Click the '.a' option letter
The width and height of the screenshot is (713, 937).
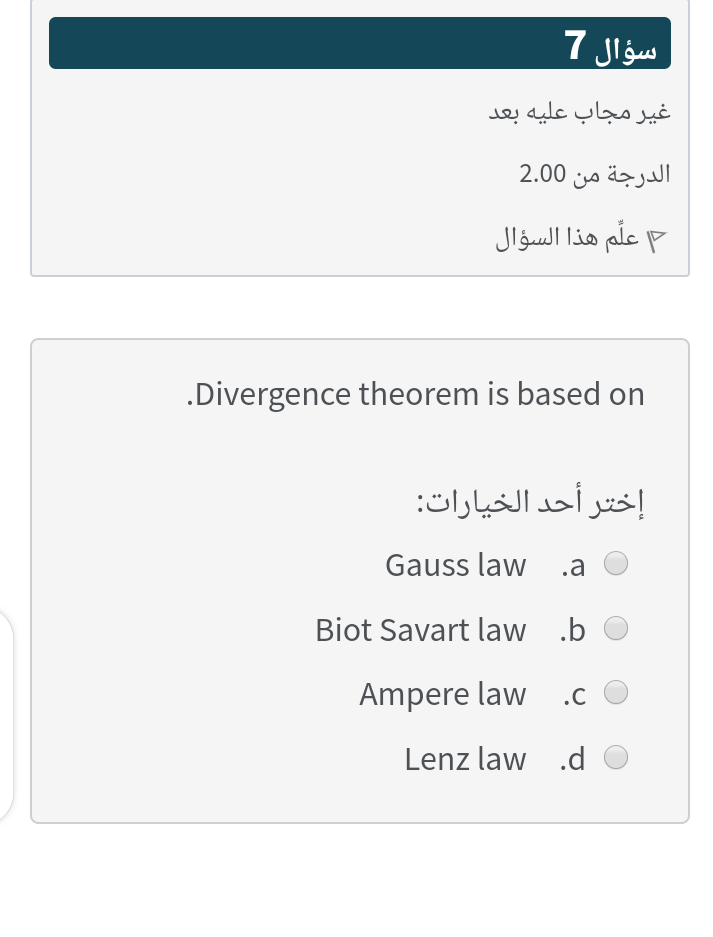(x=572, y=566)
